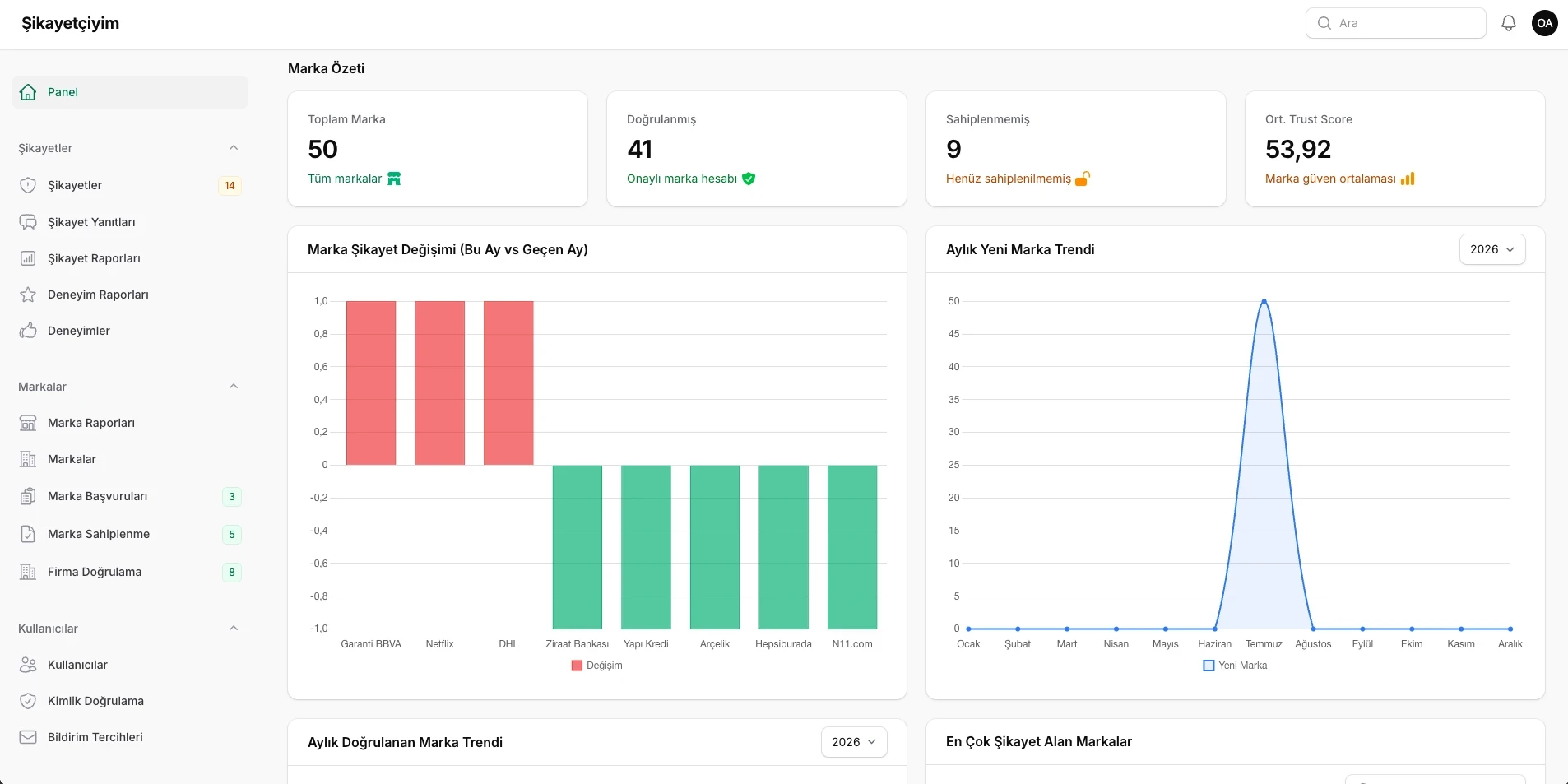Viewport: 1568px width, 784px height.
Task: Click the Şikayetler shield icon in sidebar
Action: (x=28, y=185)
